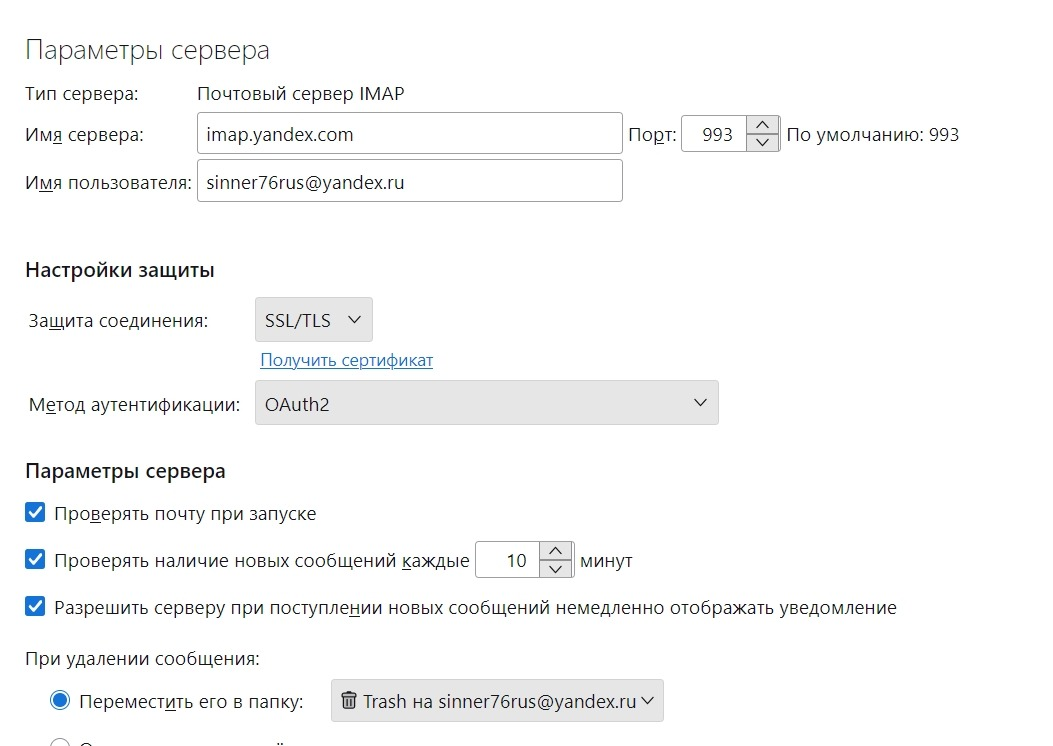Image resolution: width=1053 pixels, height=746 pixels.
Task: Open the SSL/TLS connection security dropdown
Action: tap(313, 321)
